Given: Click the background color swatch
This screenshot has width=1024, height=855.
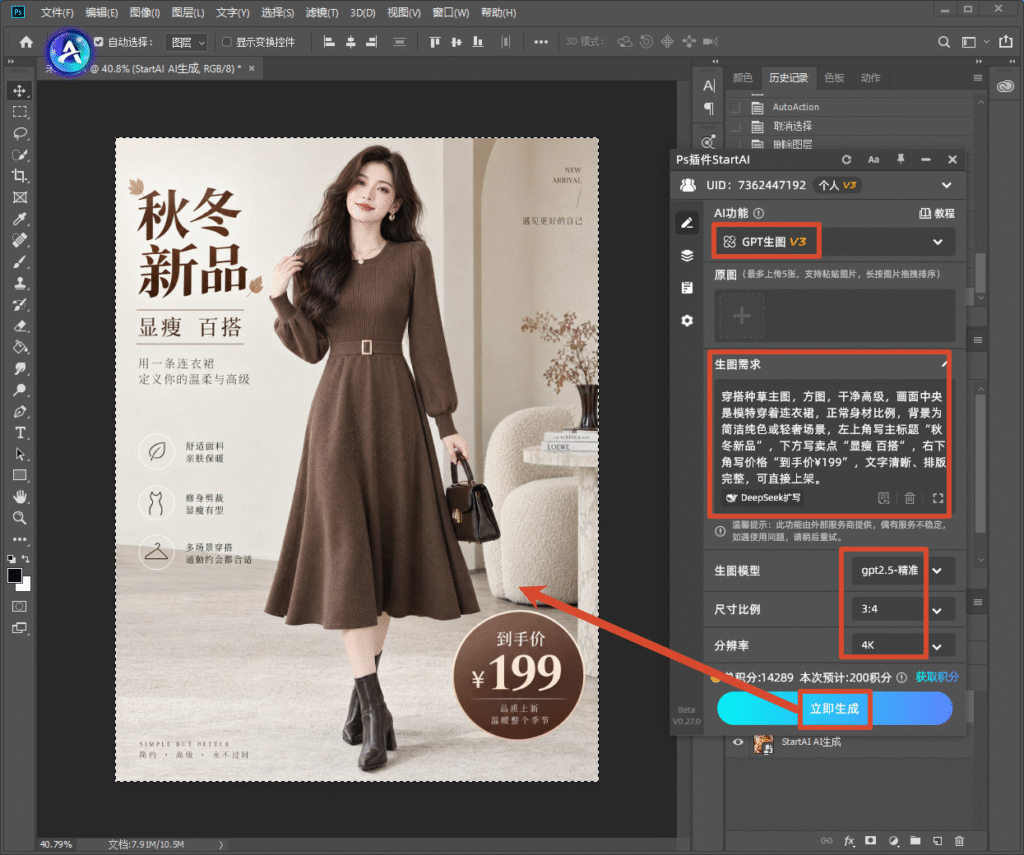Looking at the screenshot, I should tap(25, 585).
